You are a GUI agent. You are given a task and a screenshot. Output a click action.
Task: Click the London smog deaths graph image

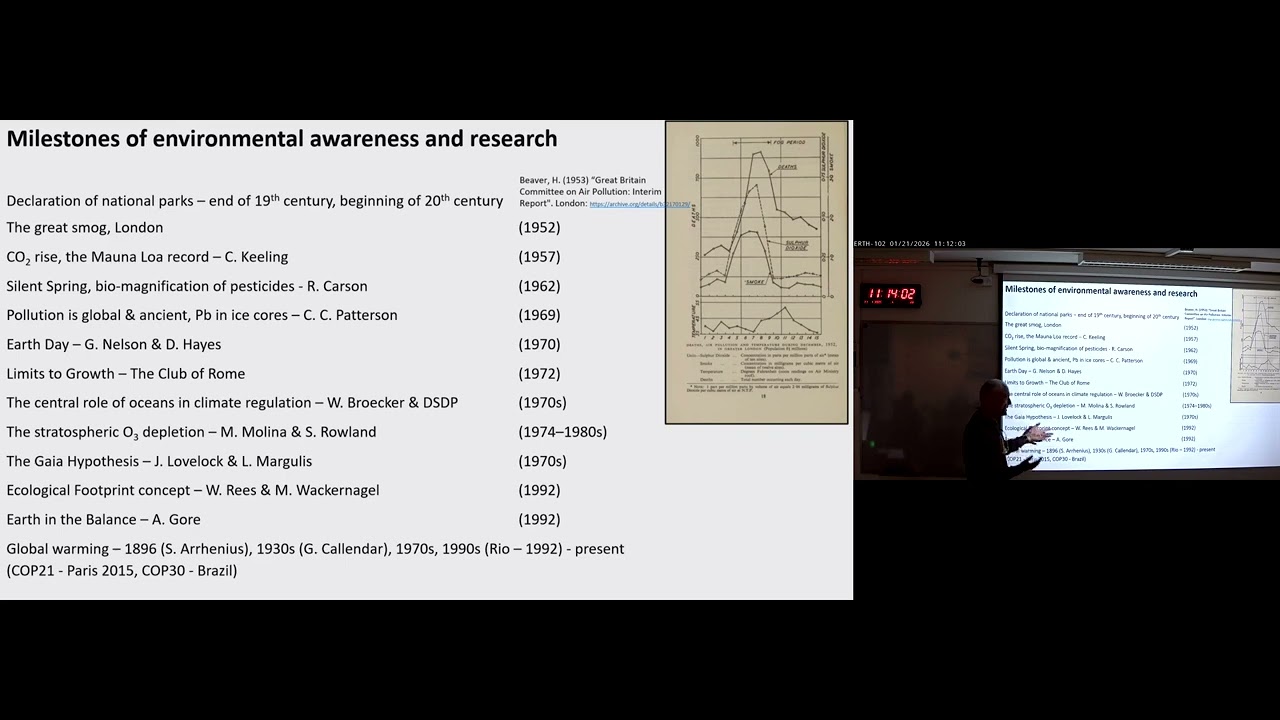tap(757, 273)
